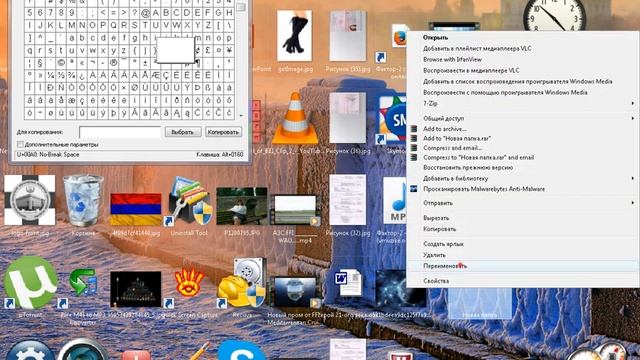Select the Рисунок (36).jpg icon

348,118
